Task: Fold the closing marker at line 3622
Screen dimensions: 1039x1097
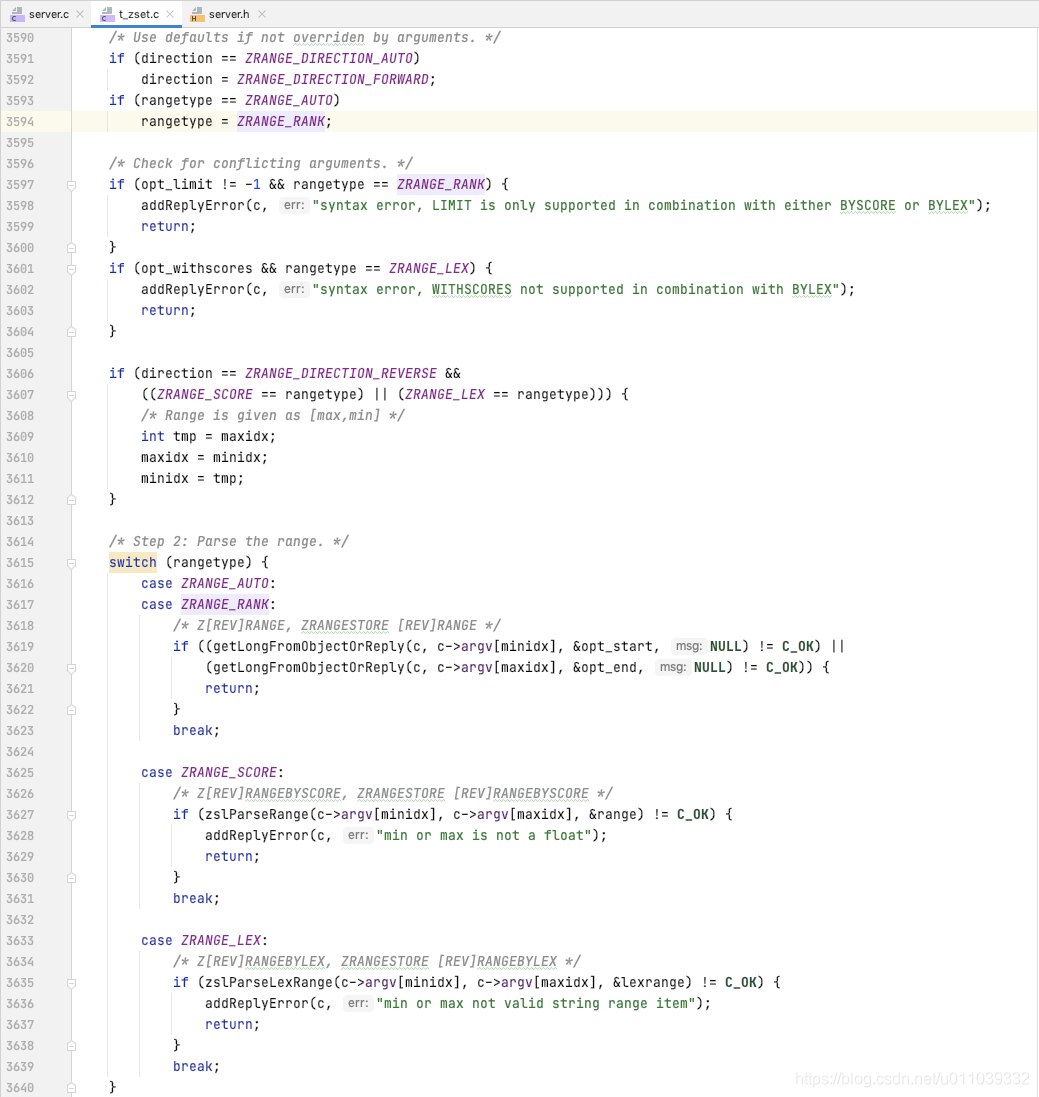Action: coord(71,710)
